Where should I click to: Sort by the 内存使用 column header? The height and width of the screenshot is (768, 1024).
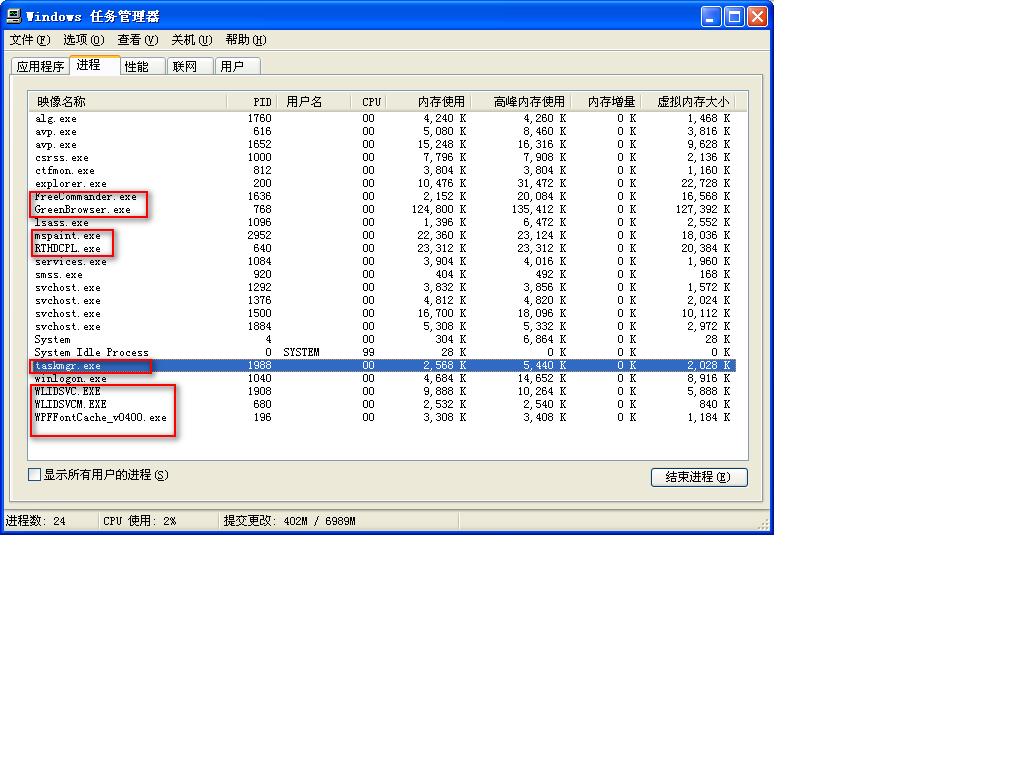[428, 102]
